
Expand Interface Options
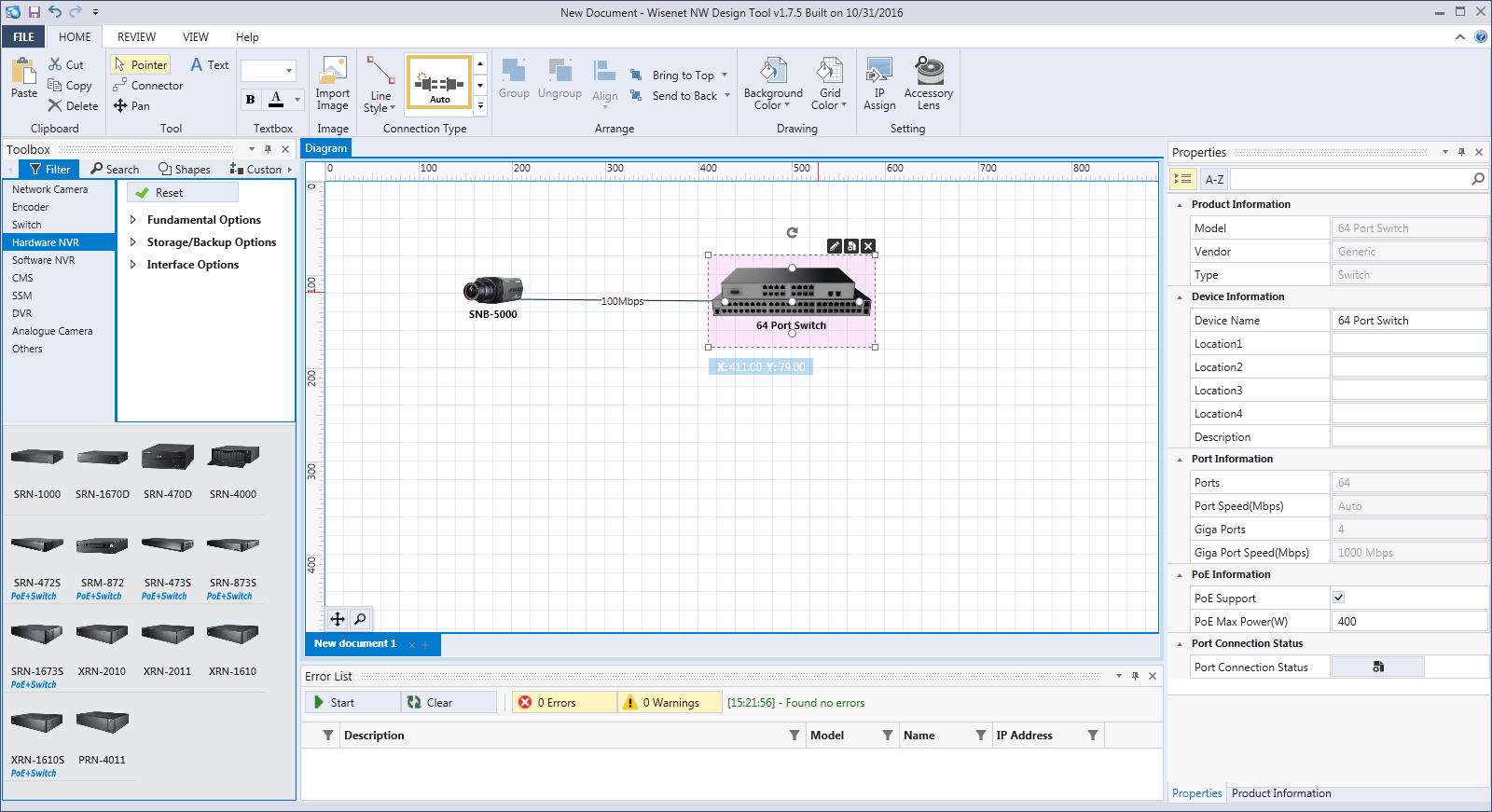coord(132,265)
